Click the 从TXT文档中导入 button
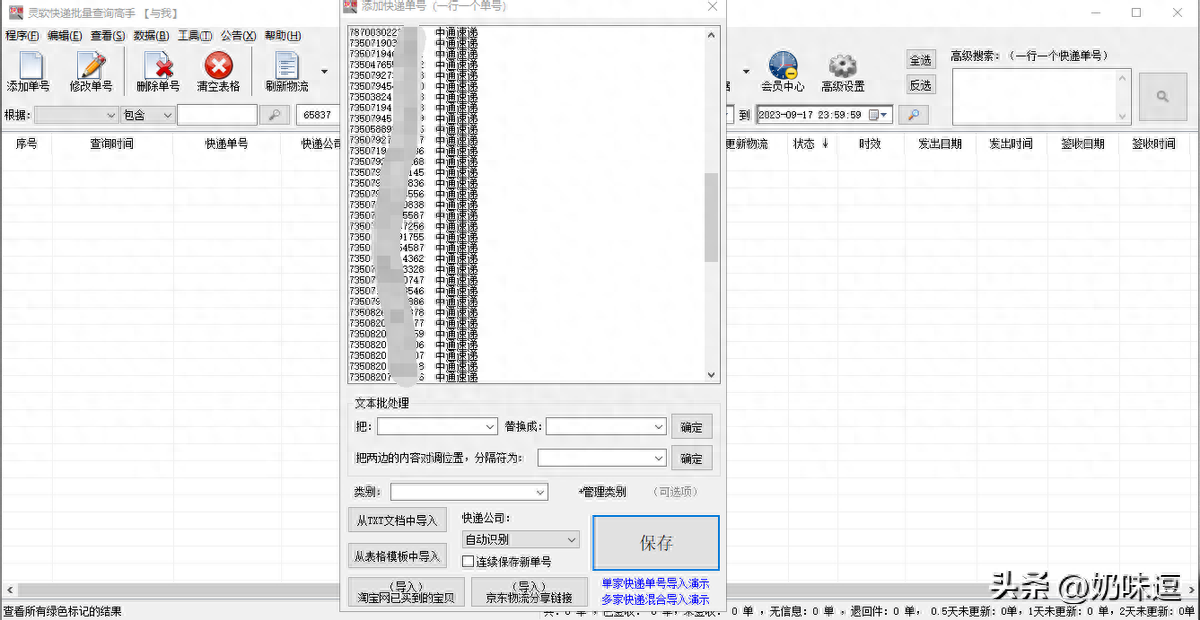Screen dimensions: 1200x620 pyautogui.click(x=397, y=521)
